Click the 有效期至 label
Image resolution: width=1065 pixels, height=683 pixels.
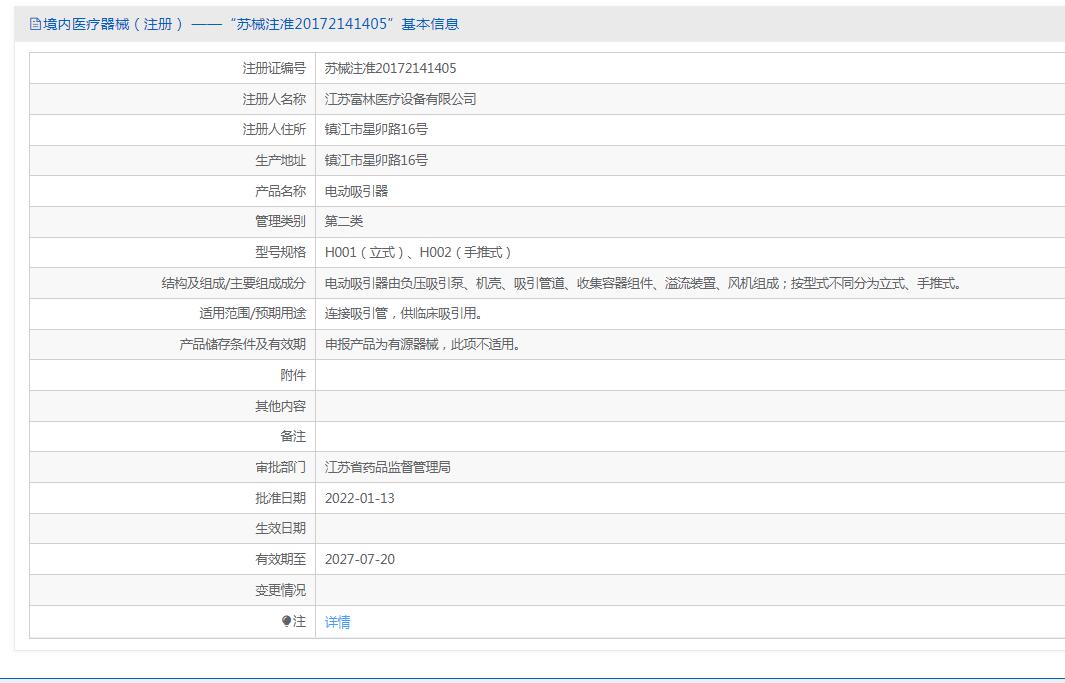tap(281, 559)
